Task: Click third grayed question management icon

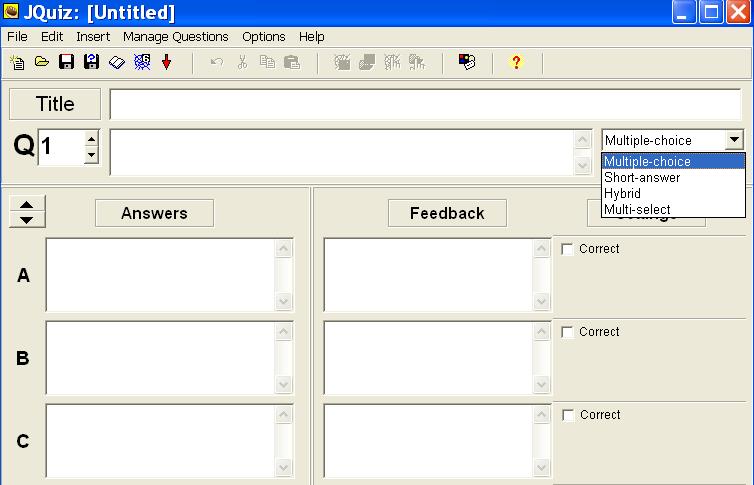Action: tap(392, 62)
